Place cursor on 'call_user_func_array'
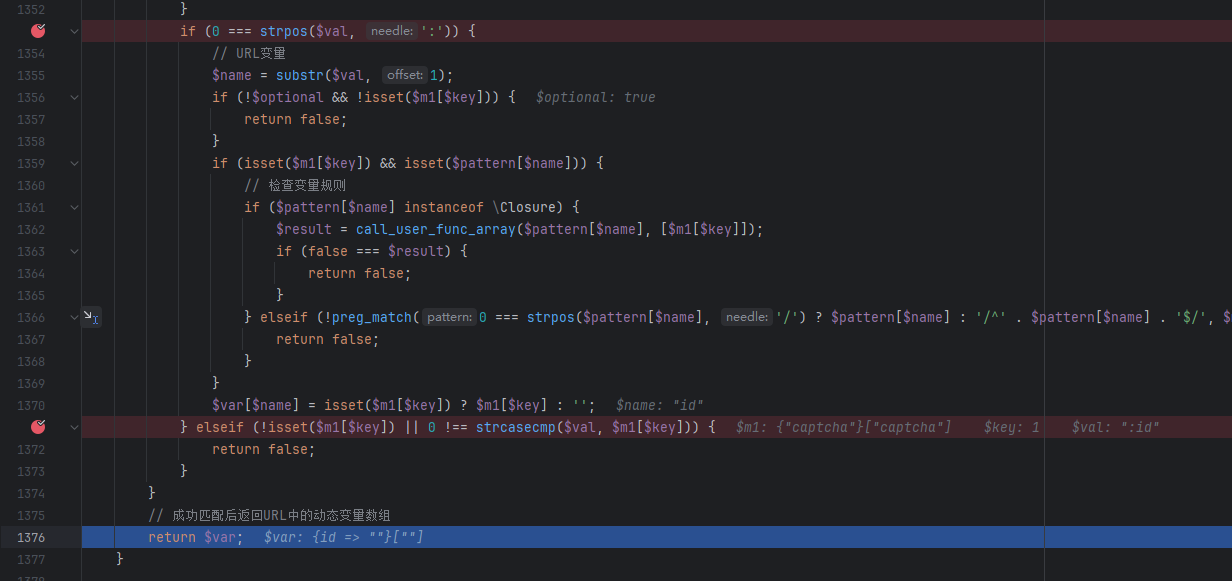 [435, 229]
